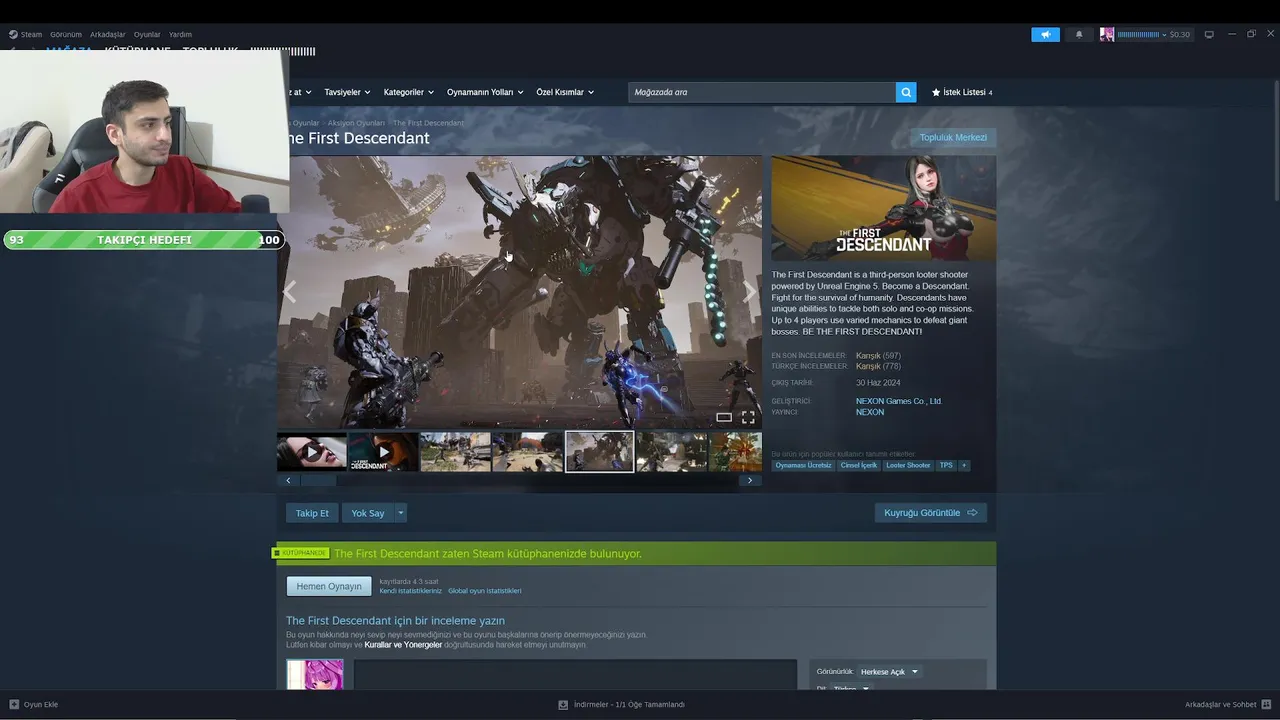Image resolution: width=1280 pixels, height=720 pixels.
Task: Click NEXON publisher link
Action: point(870,412)
